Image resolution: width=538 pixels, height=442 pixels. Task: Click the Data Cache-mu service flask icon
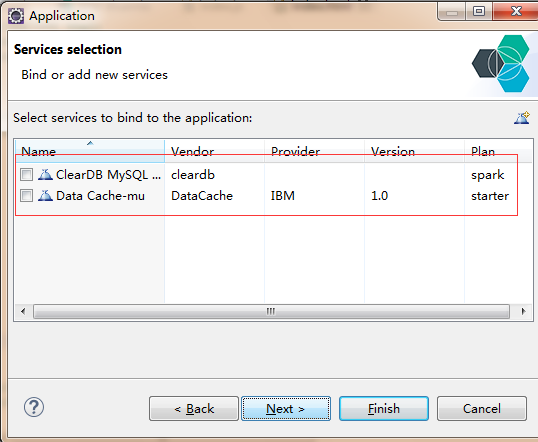click(x=45, y=196)
